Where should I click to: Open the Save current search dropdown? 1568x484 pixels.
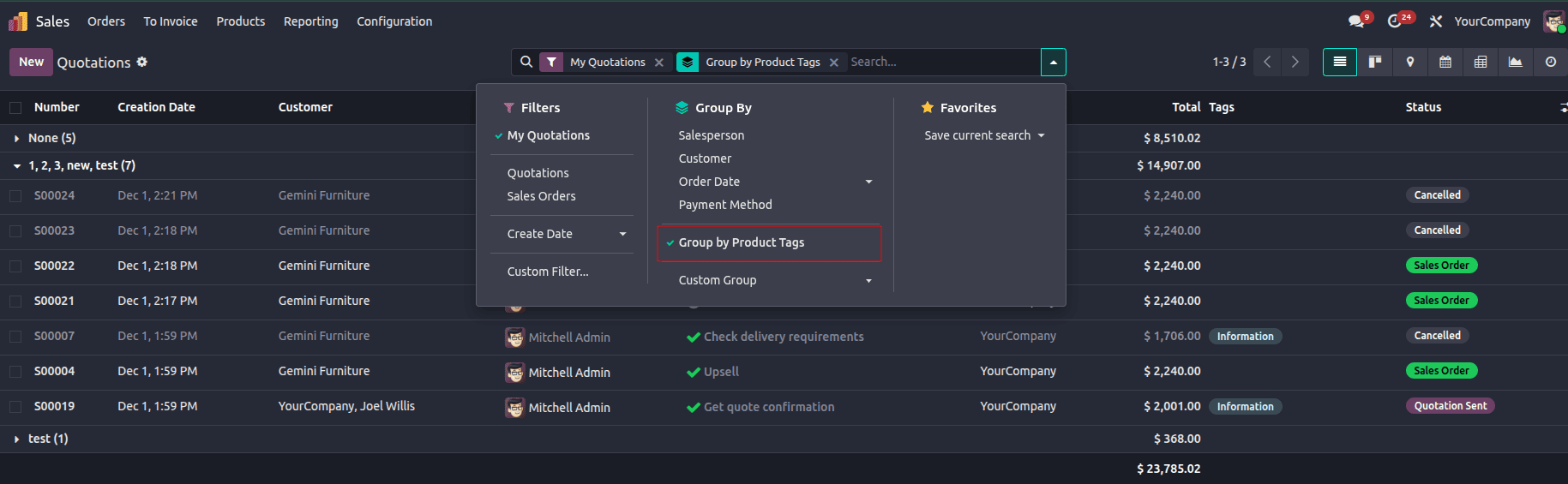pyautogui.click(x=984, y=135)
